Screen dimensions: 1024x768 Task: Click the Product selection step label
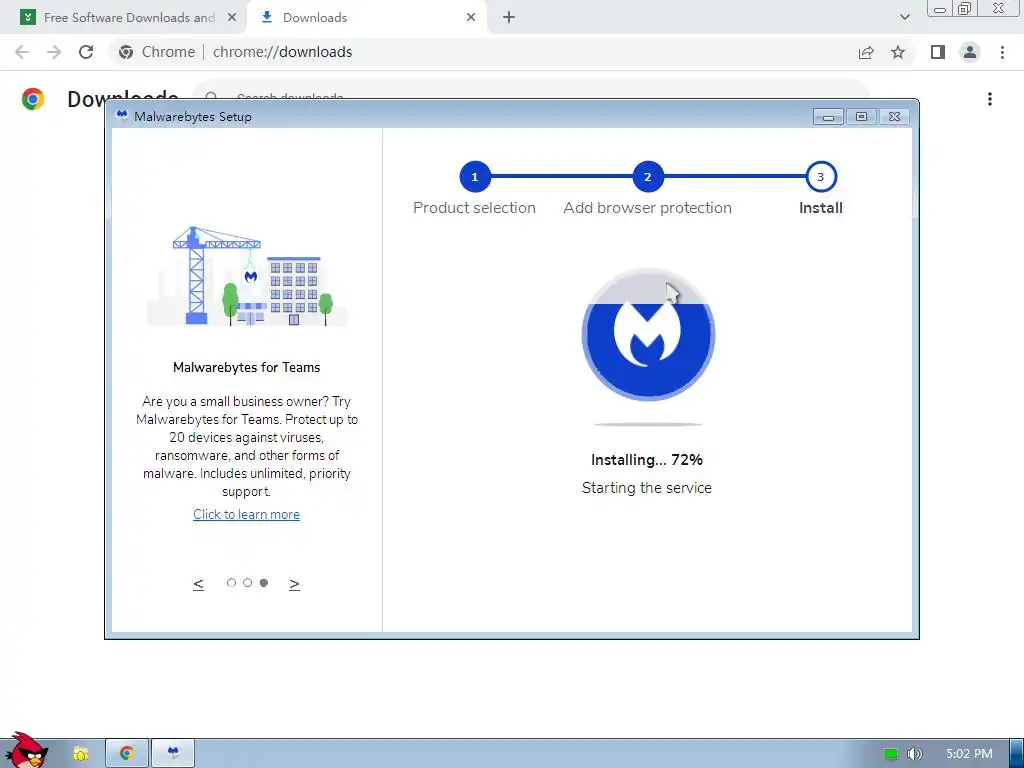474,208
